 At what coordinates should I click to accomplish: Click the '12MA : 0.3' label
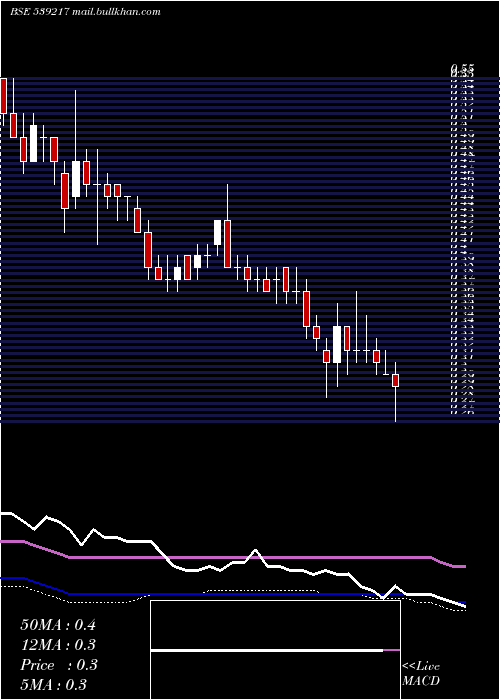coord(58,645)
